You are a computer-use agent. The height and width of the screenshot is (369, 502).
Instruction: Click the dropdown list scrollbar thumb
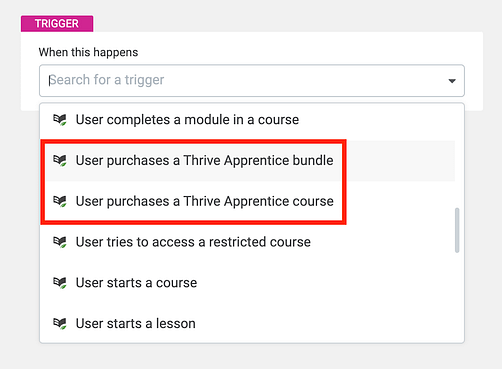457,230
